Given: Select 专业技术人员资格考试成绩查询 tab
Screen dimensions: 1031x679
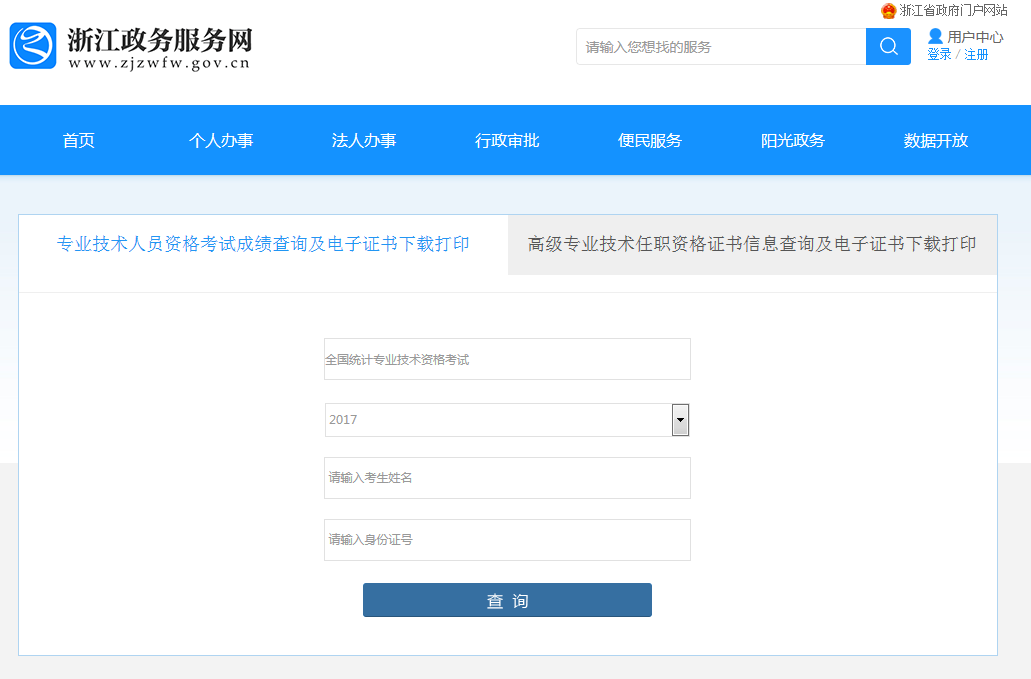Looking at the screenshot, I should point(263,245).
